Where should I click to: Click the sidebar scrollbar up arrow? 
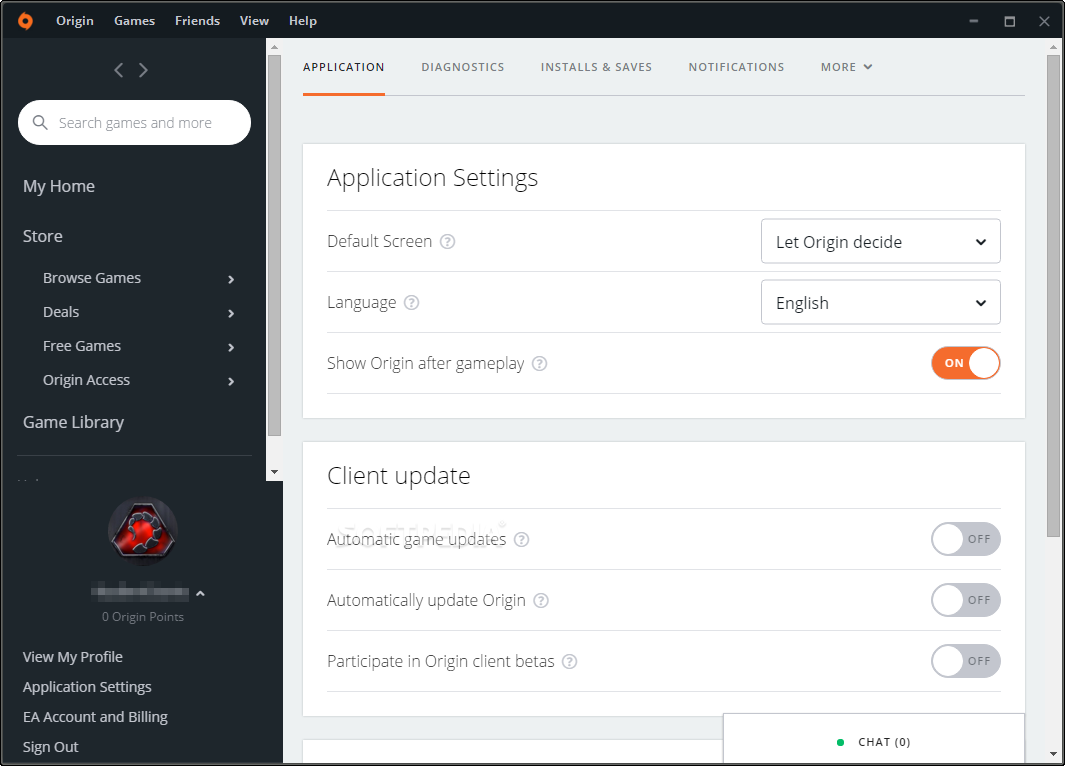274,47
